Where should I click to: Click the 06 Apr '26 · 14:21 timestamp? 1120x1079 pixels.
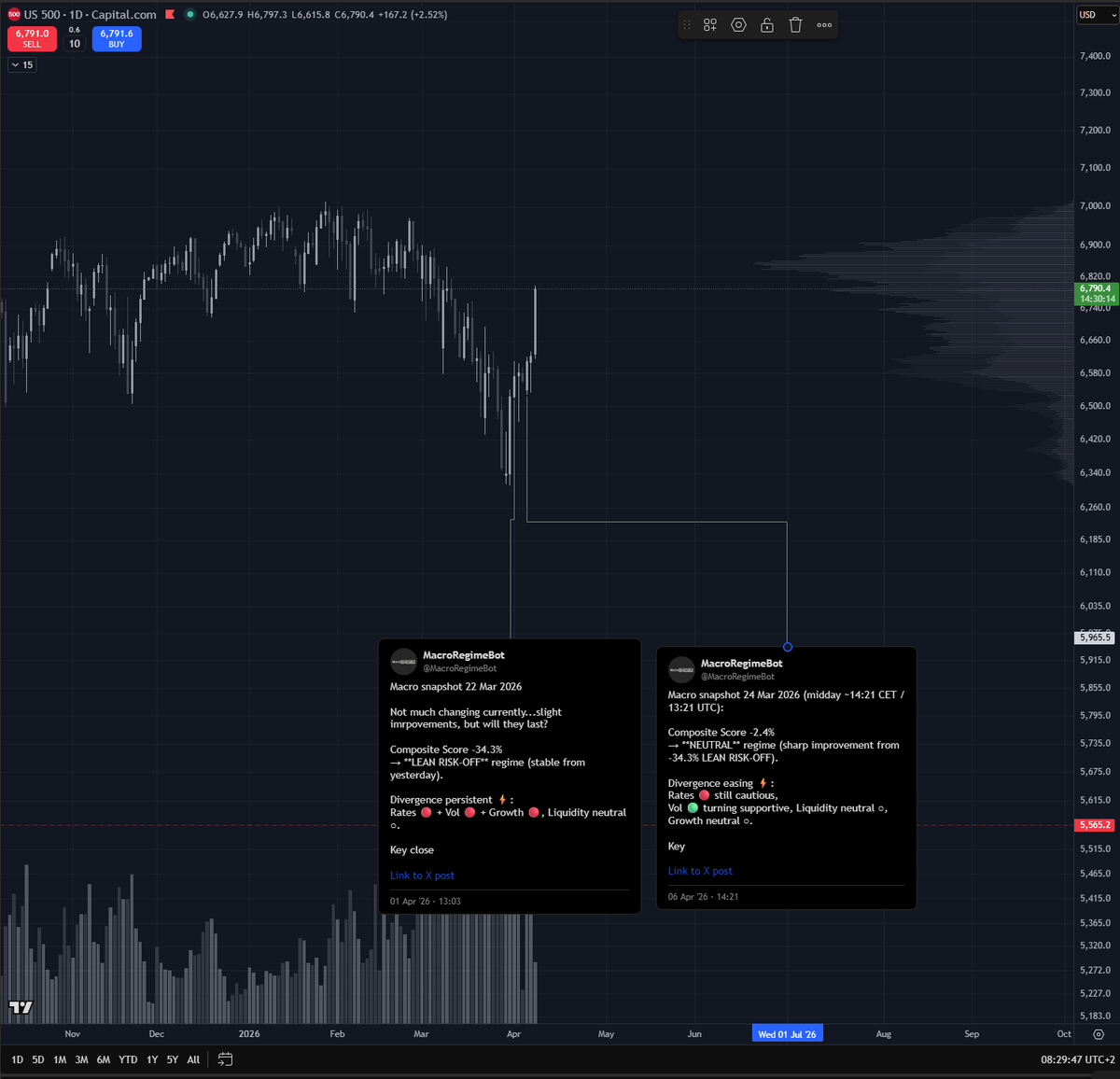click(703, 897)
